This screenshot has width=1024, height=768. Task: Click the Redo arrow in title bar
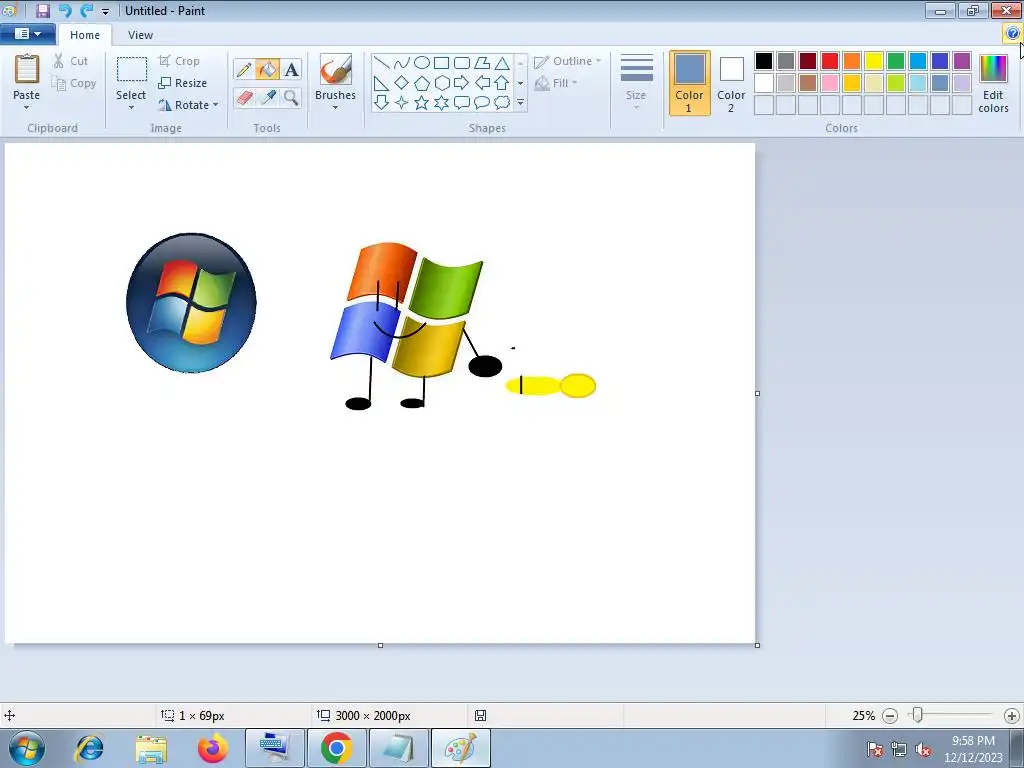[x=86, y=10]
